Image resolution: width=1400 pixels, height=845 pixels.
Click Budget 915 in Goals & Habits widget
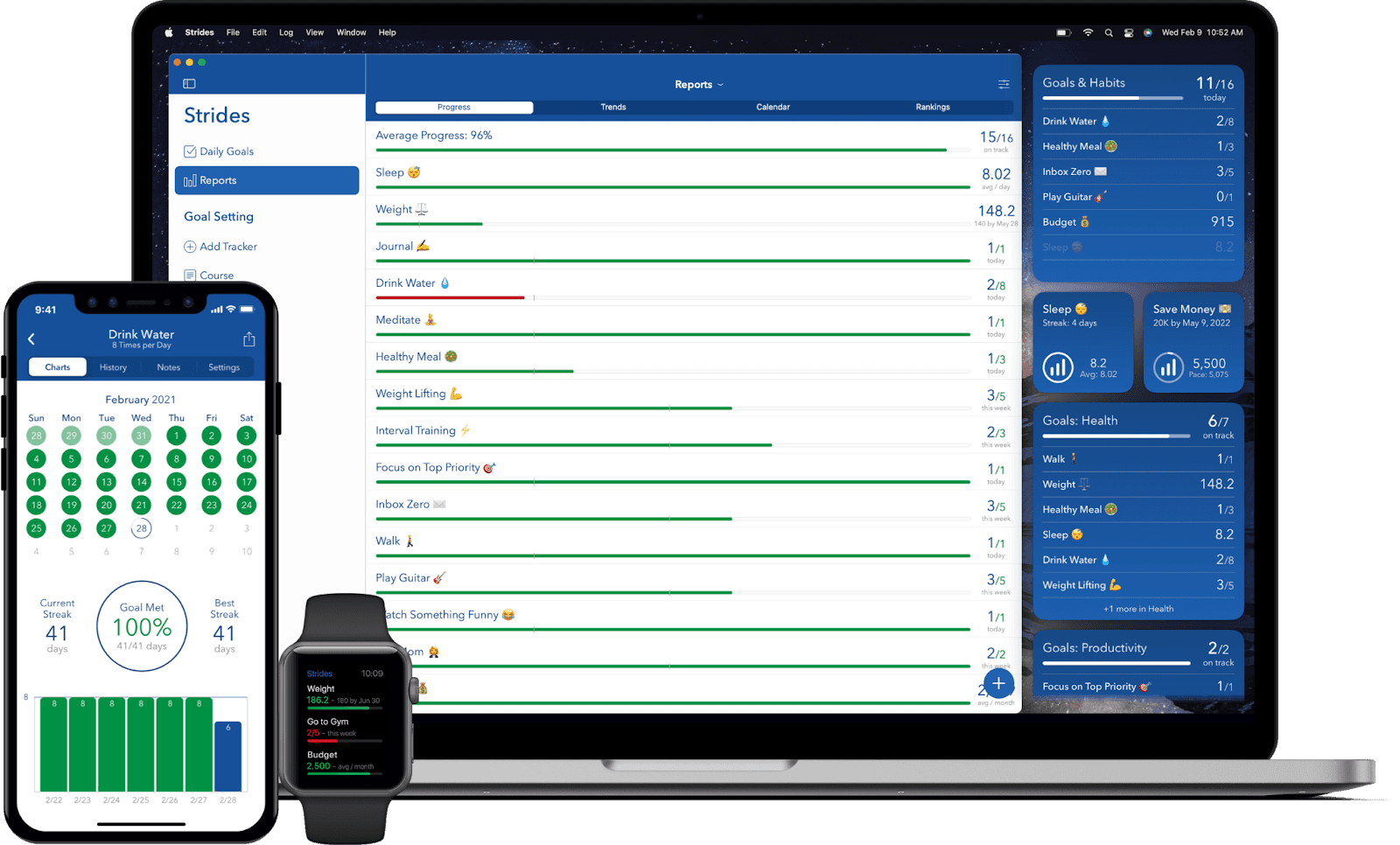point(1137,222)
